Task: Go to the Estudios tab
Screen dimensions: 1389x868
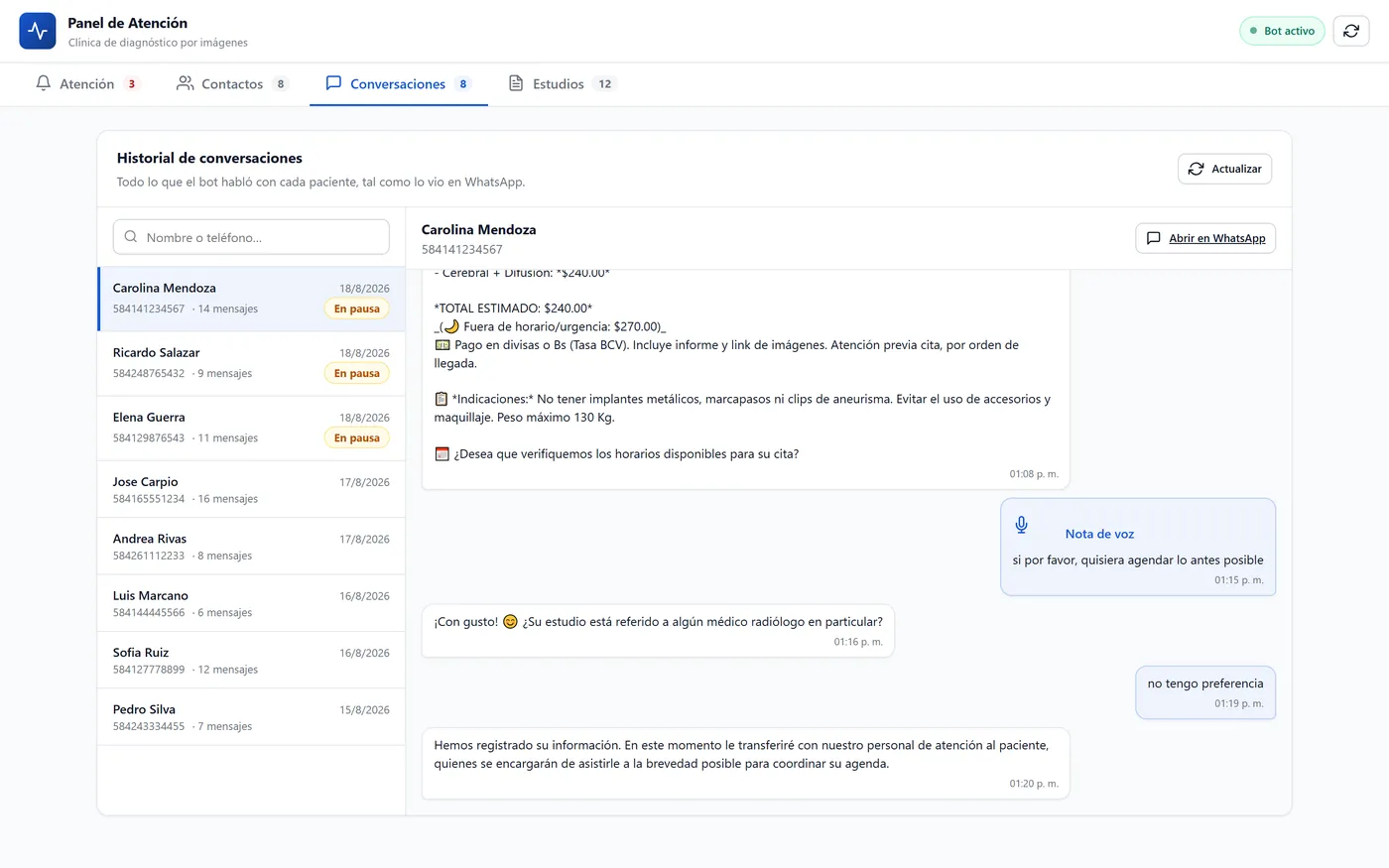Action: pyautogui.click(x=563, y=84)
